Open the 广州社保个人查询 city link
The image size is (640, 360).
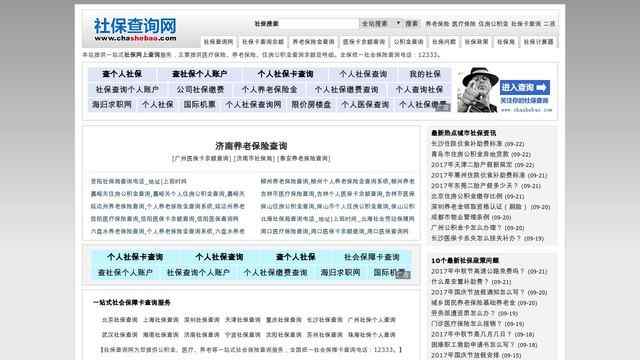click(372, 320)
